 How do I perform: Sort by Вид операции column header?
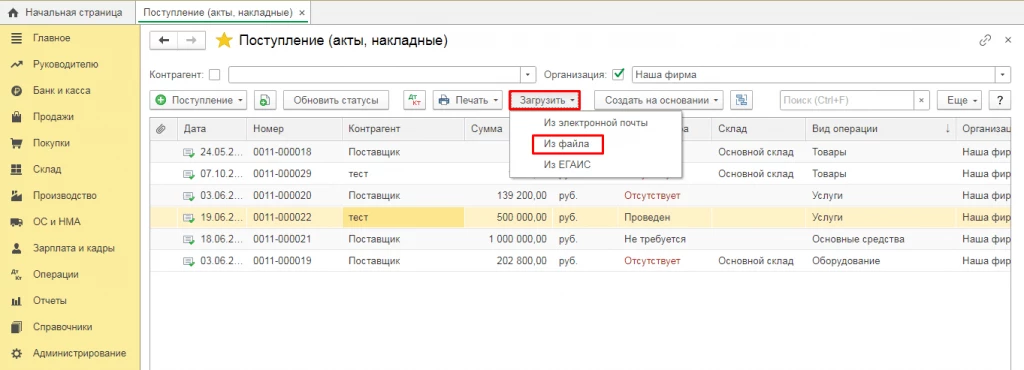[880, 129]
